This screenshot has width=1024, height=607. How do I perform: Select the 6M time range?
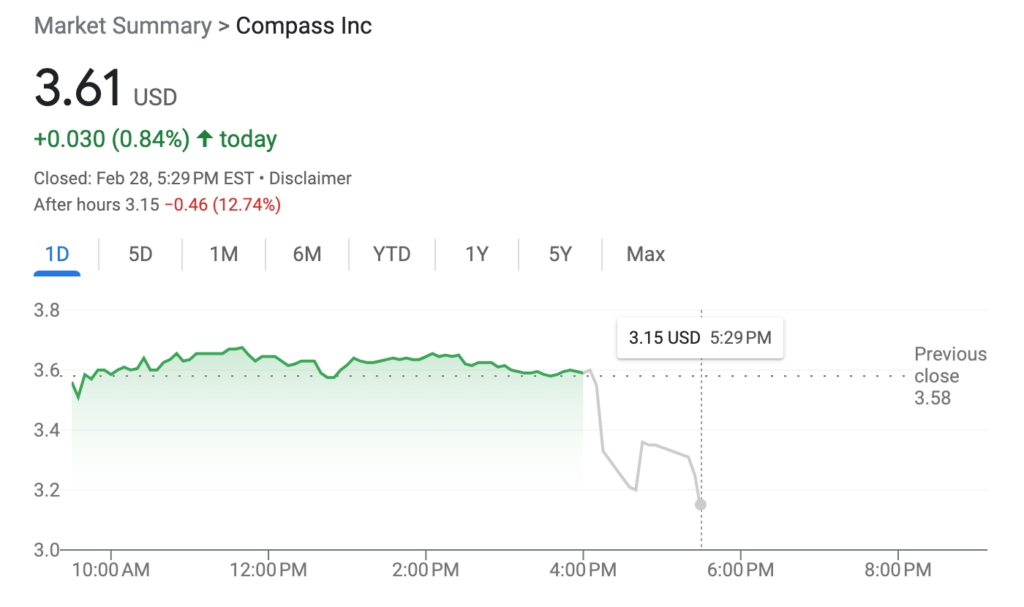307,255
